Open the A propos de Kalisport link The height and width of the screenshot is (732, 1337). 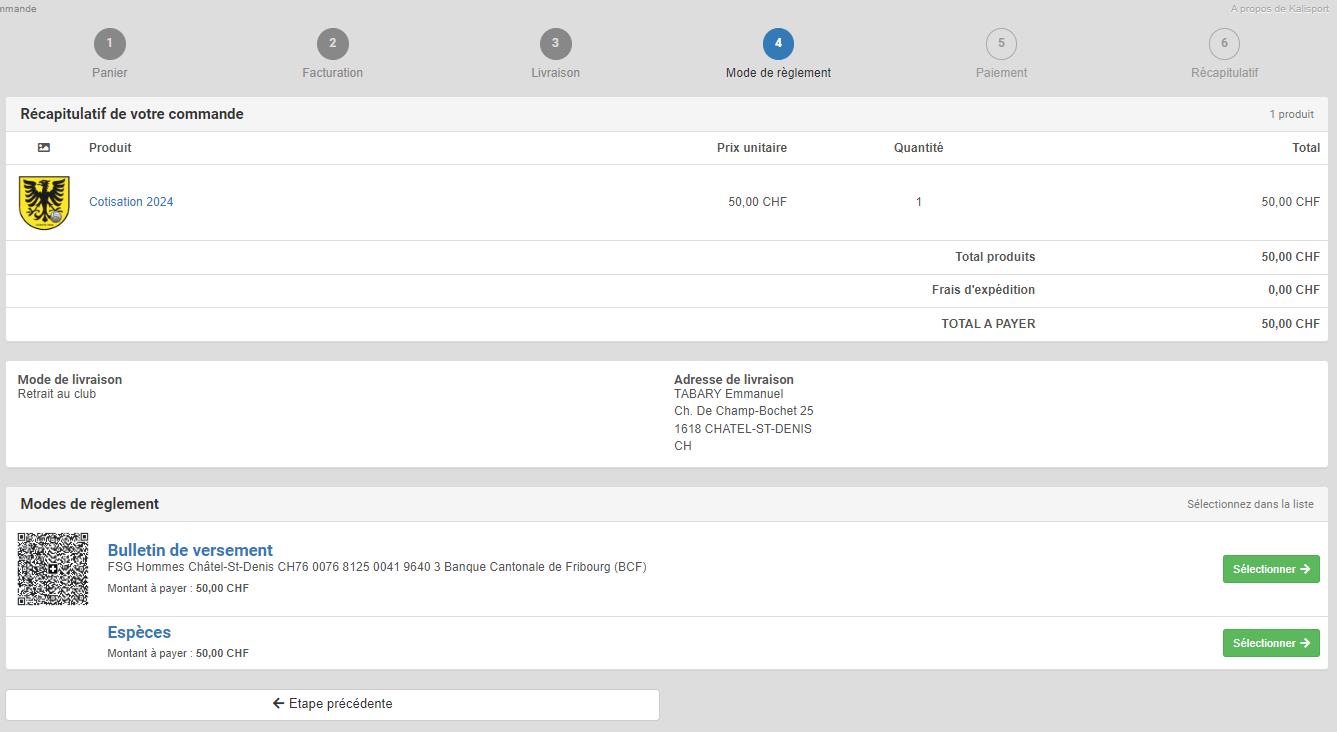coord(1279,8)
